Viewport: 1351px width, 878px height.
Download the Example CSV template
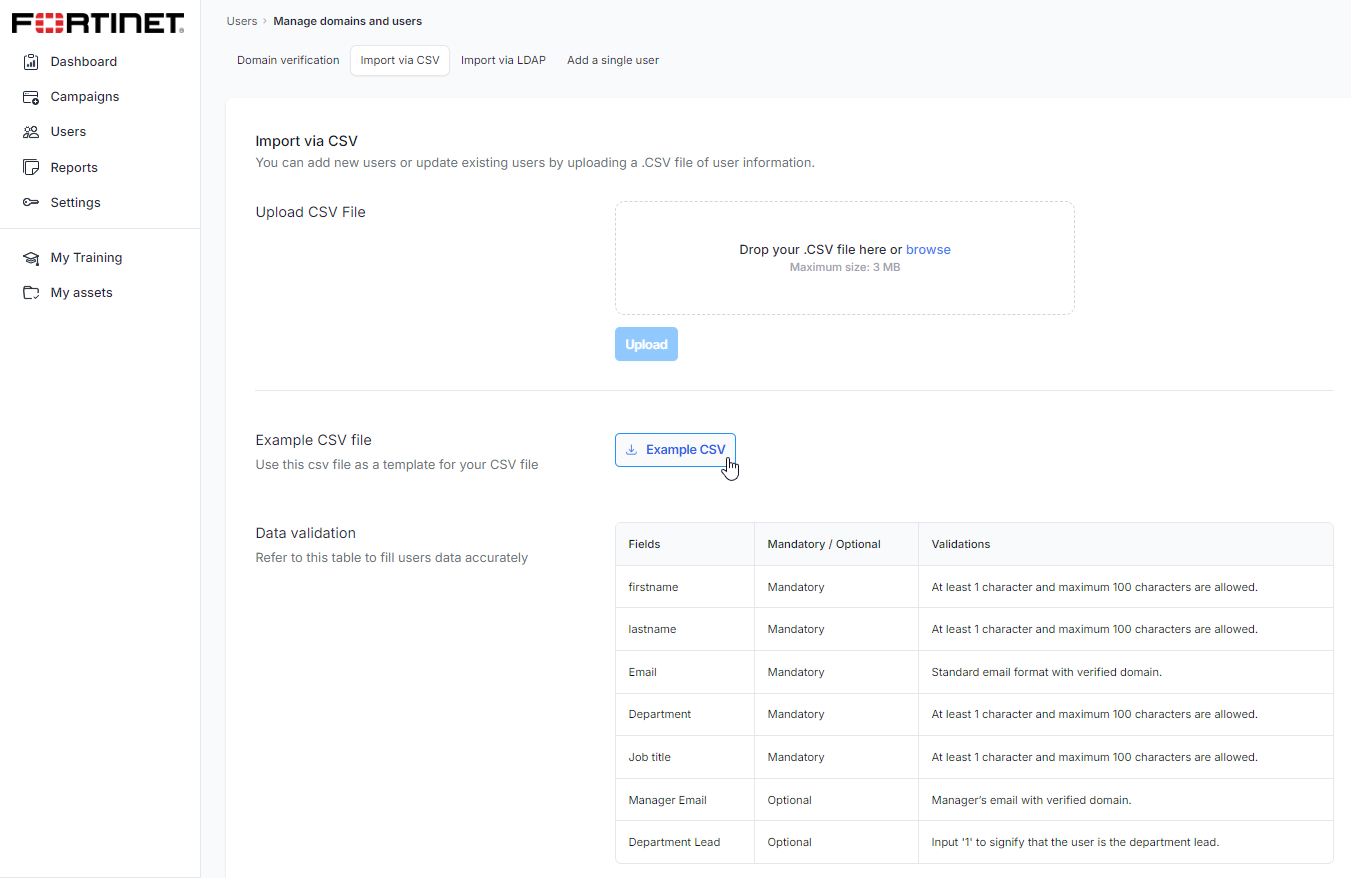[675, 450]
